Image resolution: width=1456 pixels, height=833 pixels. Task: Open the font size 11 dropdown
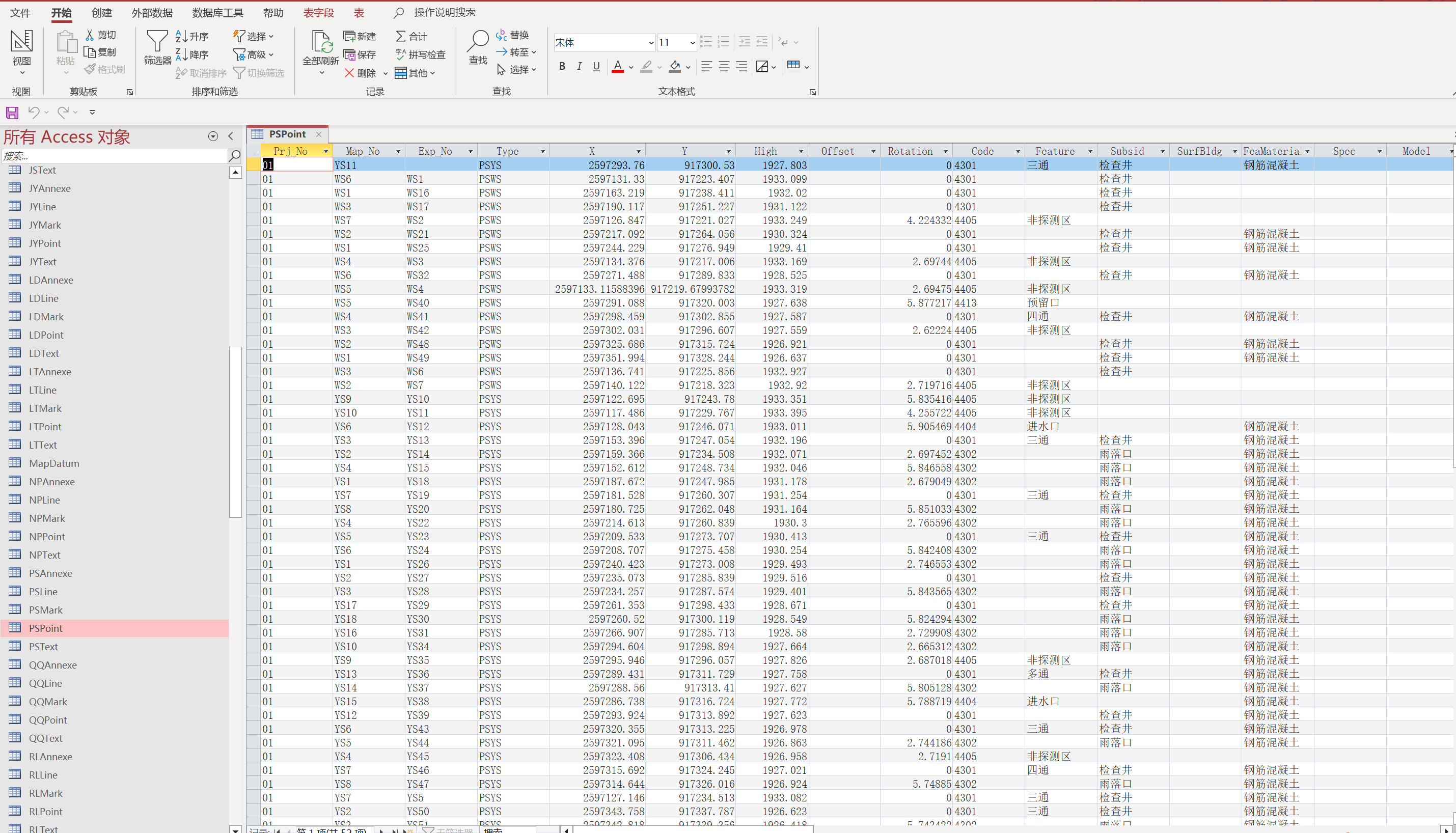tap(692, 42)
